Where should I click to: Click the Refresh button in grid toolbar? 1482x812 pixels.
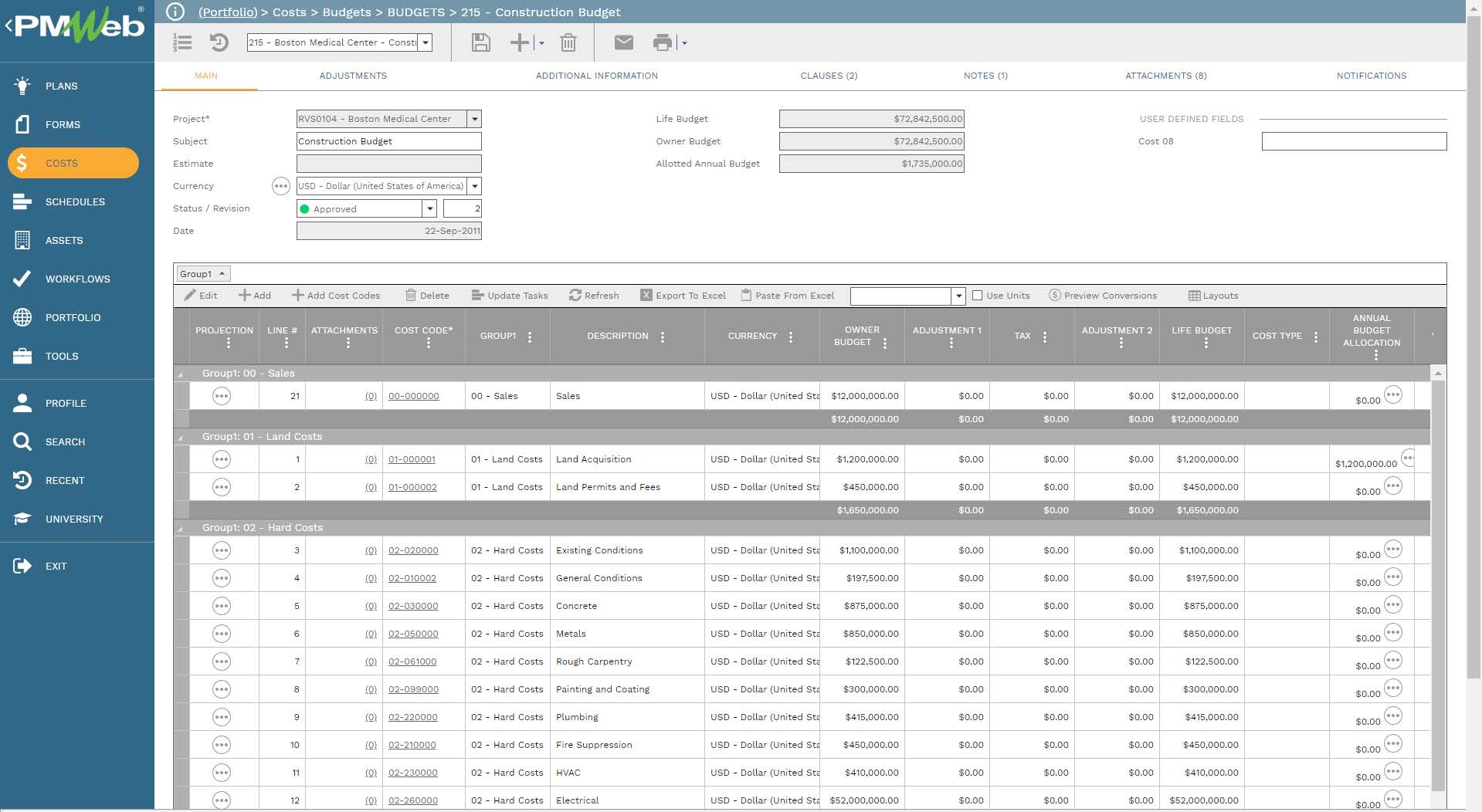(x=594, y=296)
